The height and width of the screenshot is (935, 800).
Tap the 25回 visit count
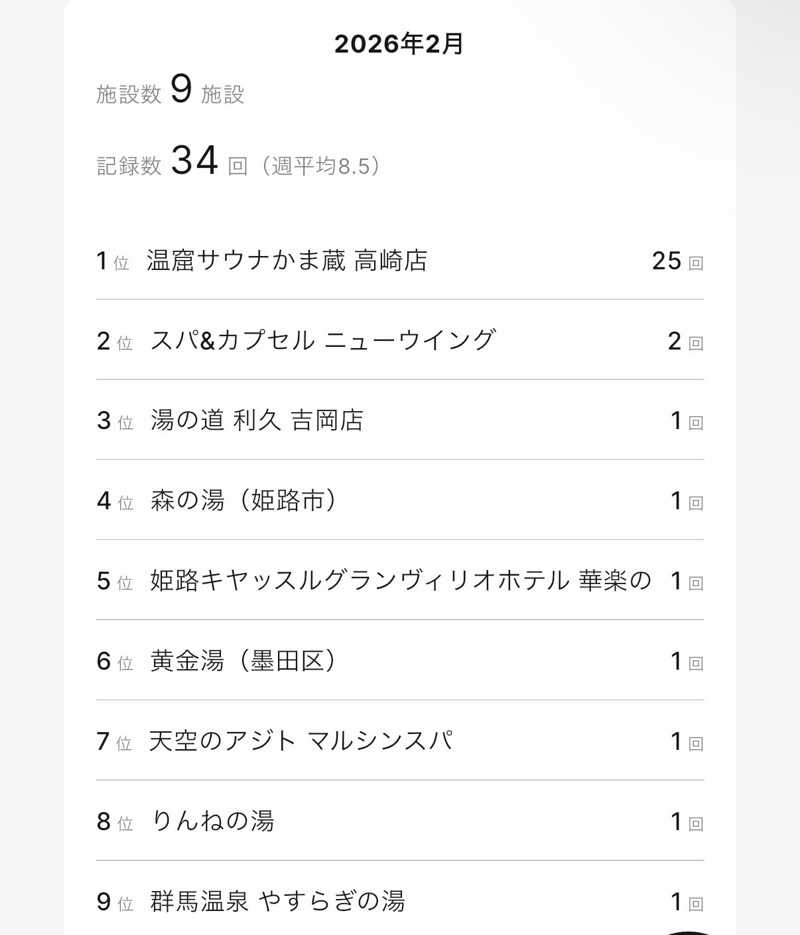pos(678,261)
